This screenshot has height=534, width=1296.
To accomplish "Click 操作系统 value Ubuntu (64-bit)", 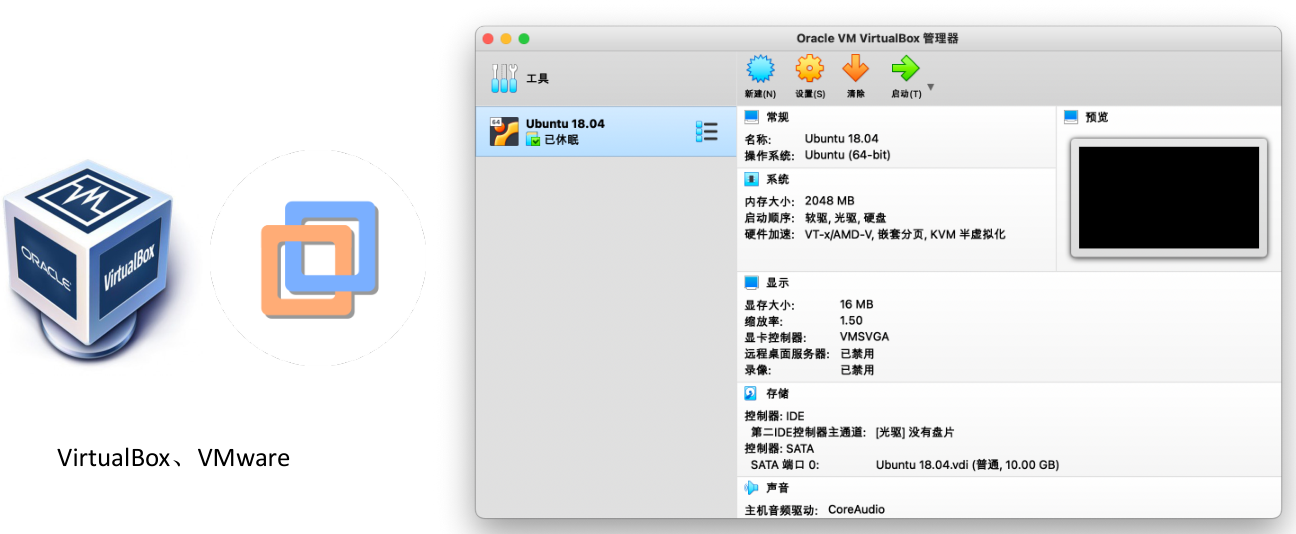I will (x=848, y=155).
